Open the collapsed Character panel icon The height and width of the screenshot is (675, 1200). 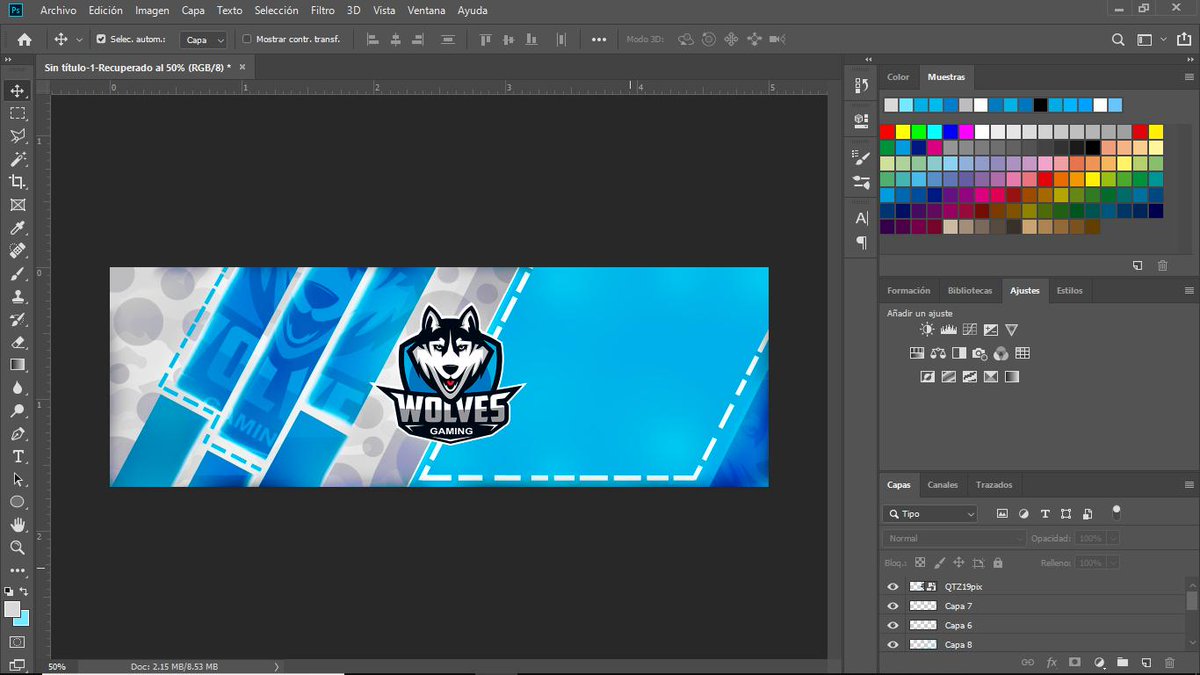(x=861, y=218)
